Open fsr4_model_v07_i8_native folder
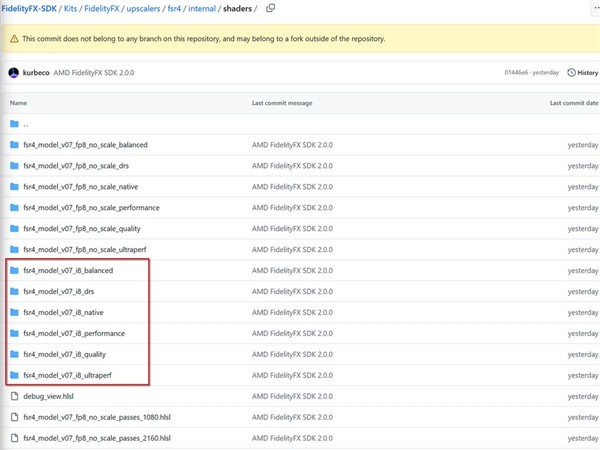 coord(63,313)
